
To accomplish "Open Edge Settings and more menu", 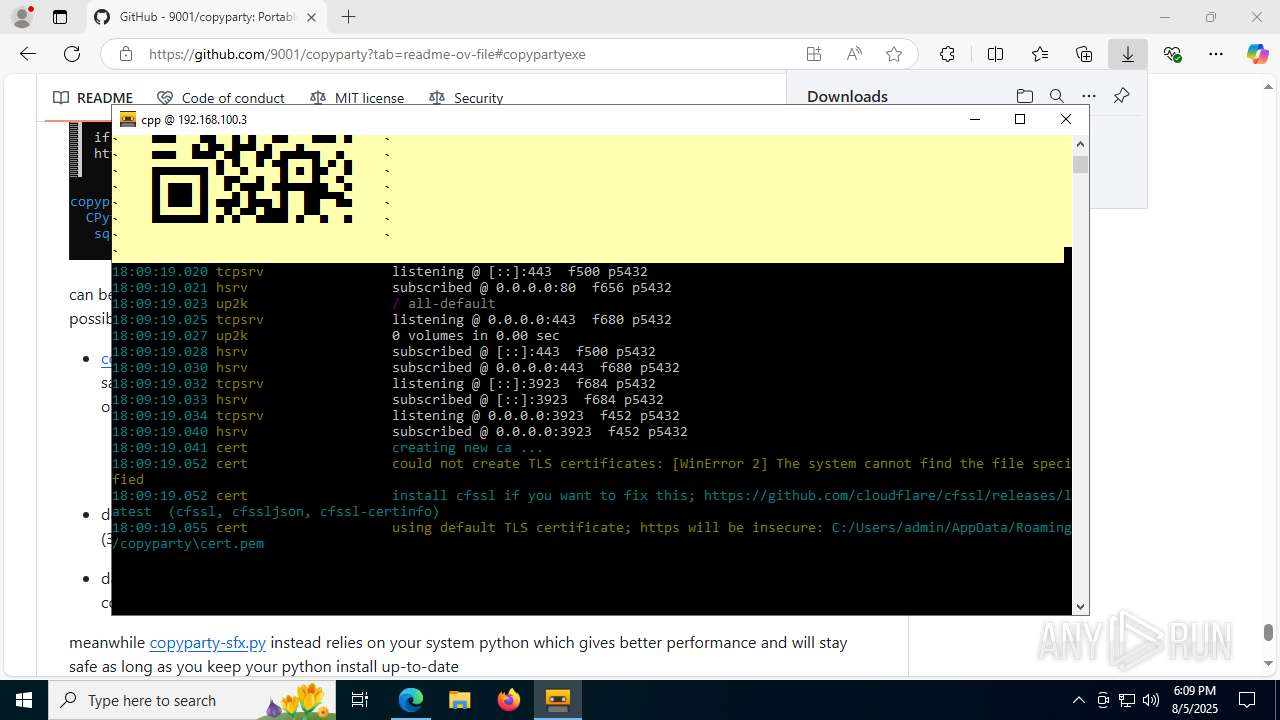I will click(x=1216, y=54).
